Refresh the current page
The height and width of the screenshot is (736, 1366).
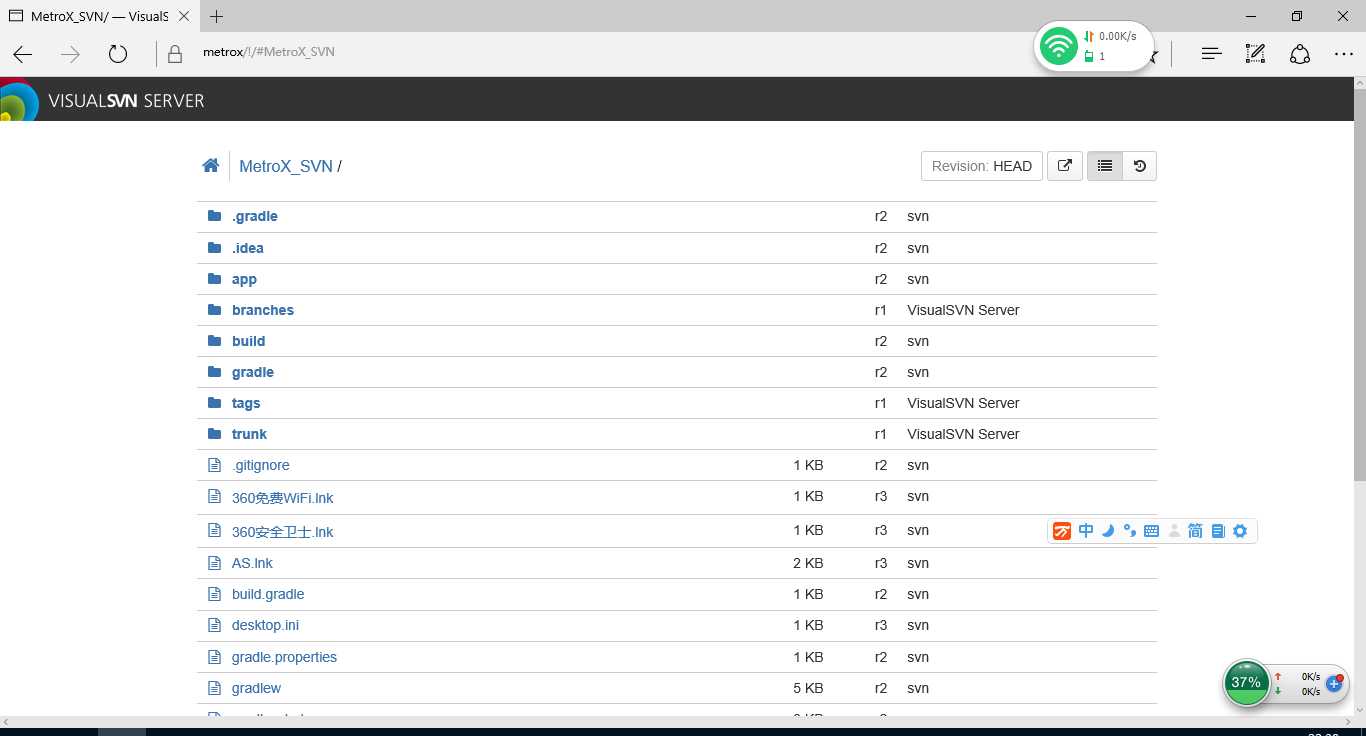tap(118, 54)
